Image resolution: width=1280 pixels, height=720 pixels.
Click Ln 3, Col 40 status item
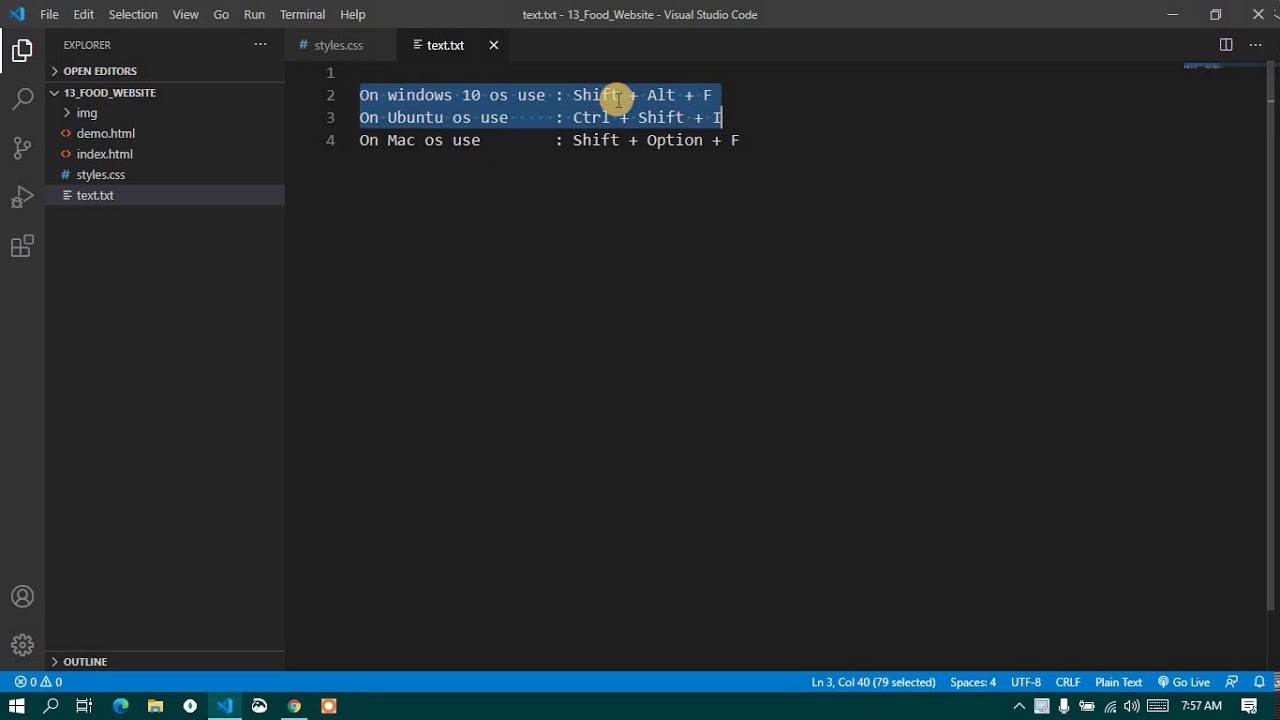[x=873, y=682]
